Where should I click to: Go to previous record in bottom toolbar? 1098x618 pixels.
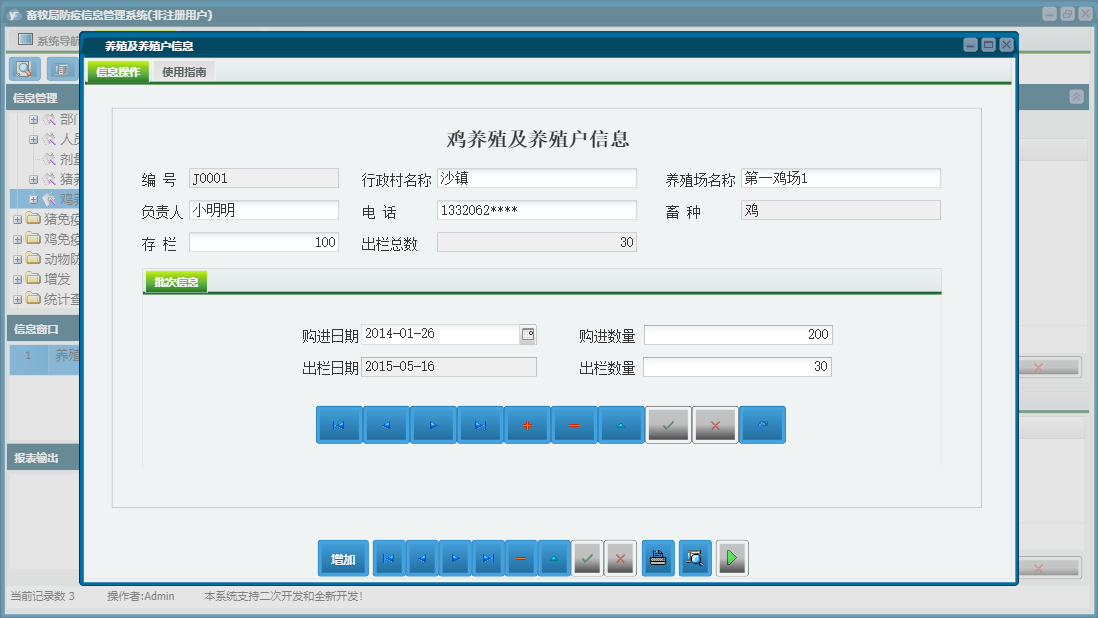pos(422,559)
